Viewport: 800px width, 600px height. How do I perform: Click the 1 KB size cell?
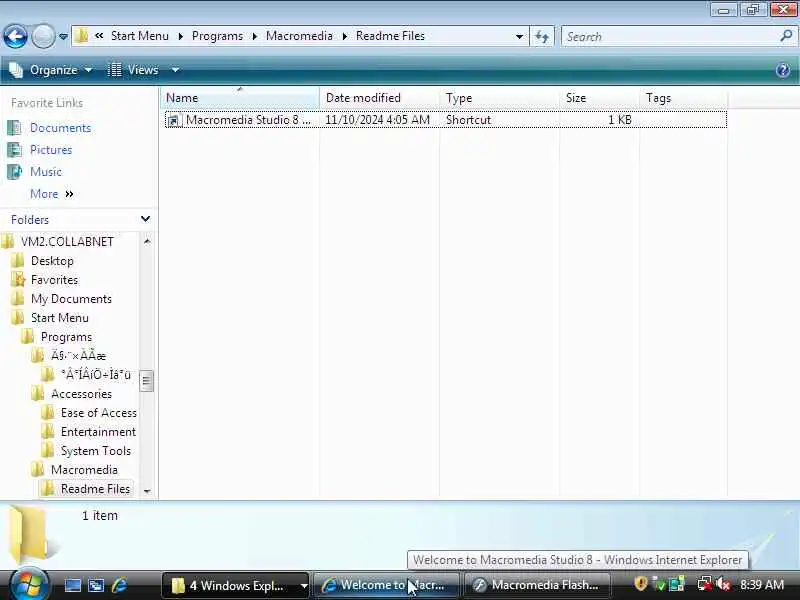click(x=619, y=120)
